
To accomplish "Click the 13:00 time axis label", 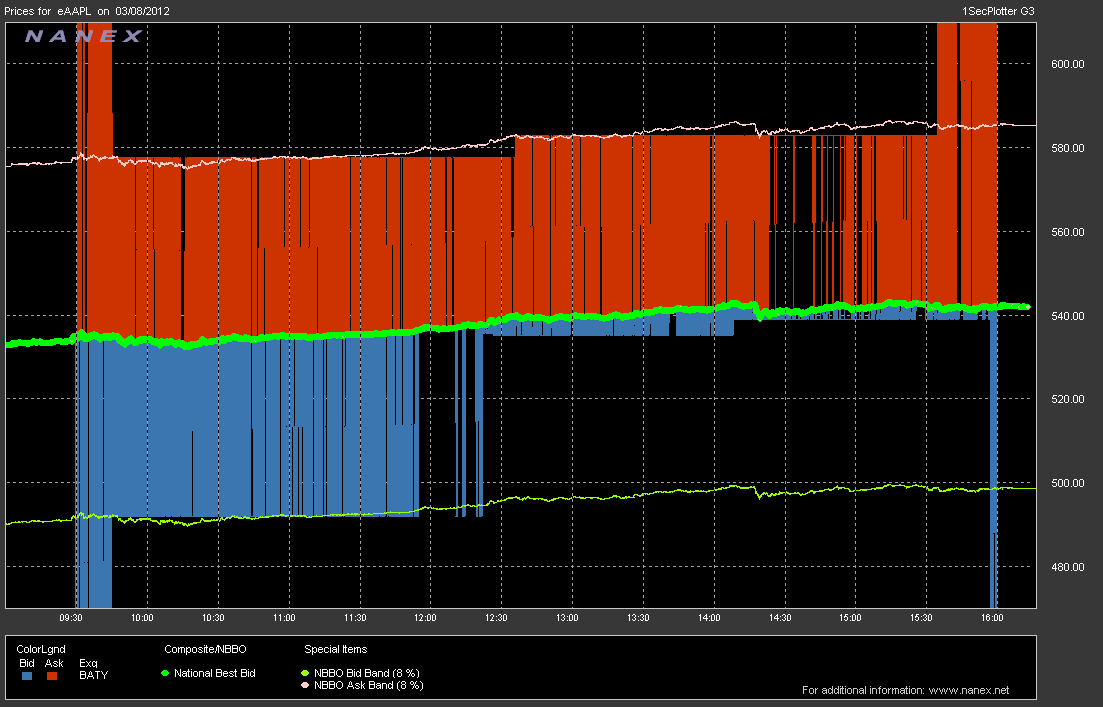I will tap(567, 618).
